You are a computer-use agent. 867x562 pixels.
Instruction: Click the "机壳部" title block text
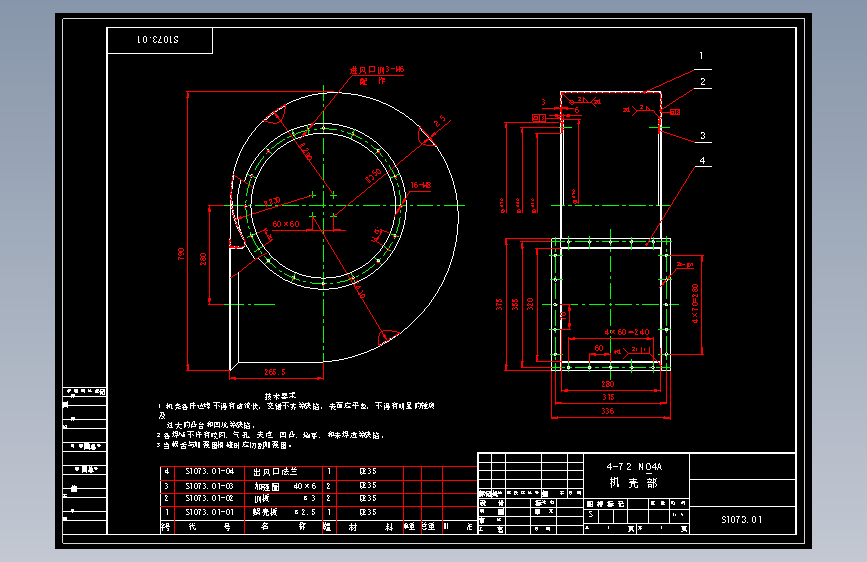click(634, 483)
